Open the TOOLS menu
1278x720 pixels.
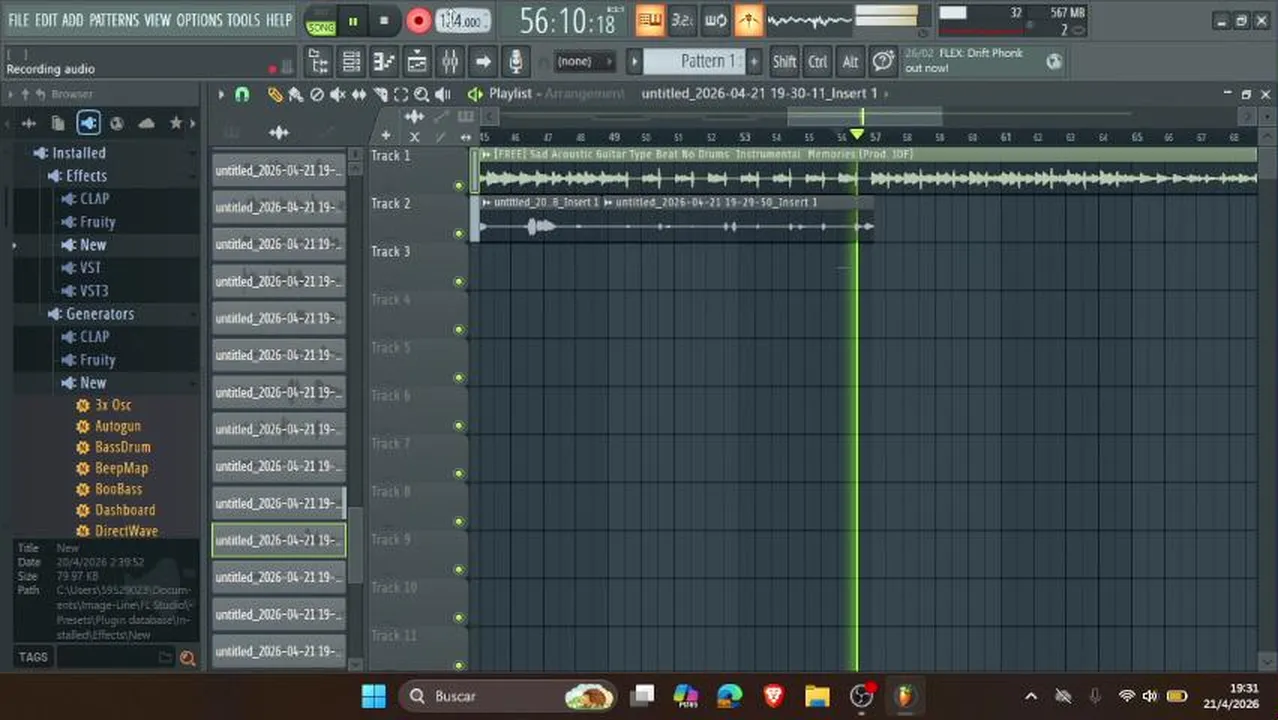click(x=243, y=20)
